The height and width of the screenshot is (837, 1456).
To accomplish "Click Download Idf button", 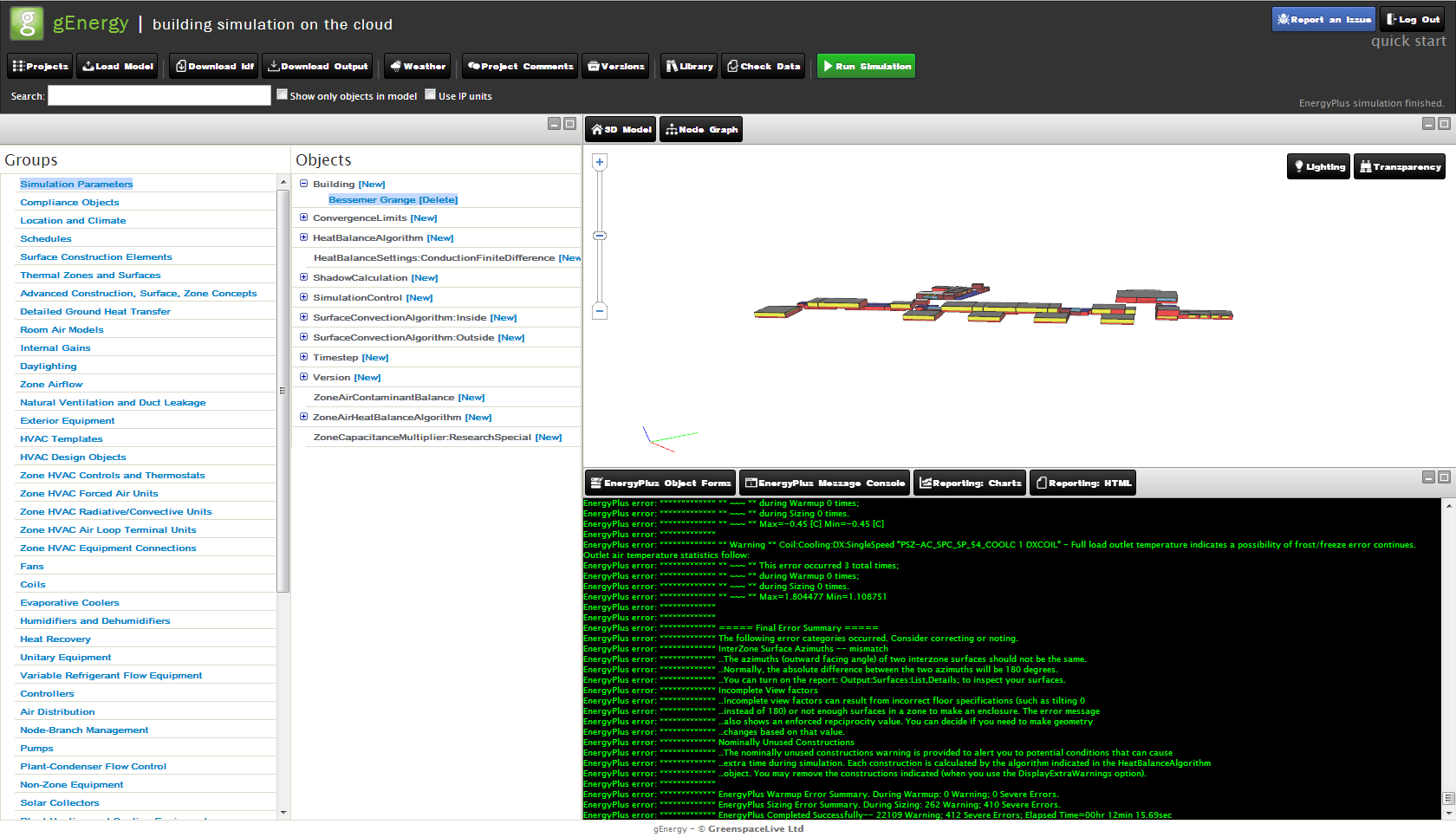I will pos(214,66).
